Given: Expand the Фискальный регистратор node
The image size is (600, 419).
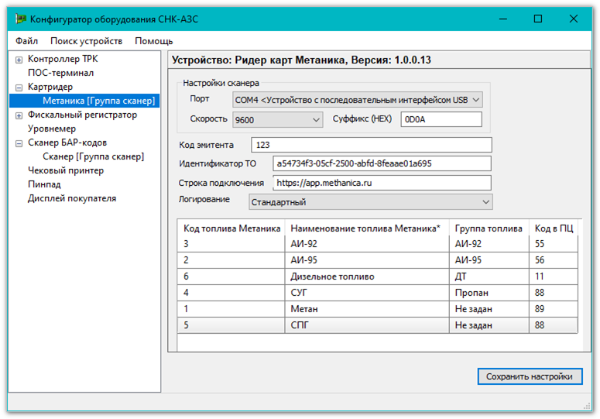Looking at the screenshot, I should point(19,115).
